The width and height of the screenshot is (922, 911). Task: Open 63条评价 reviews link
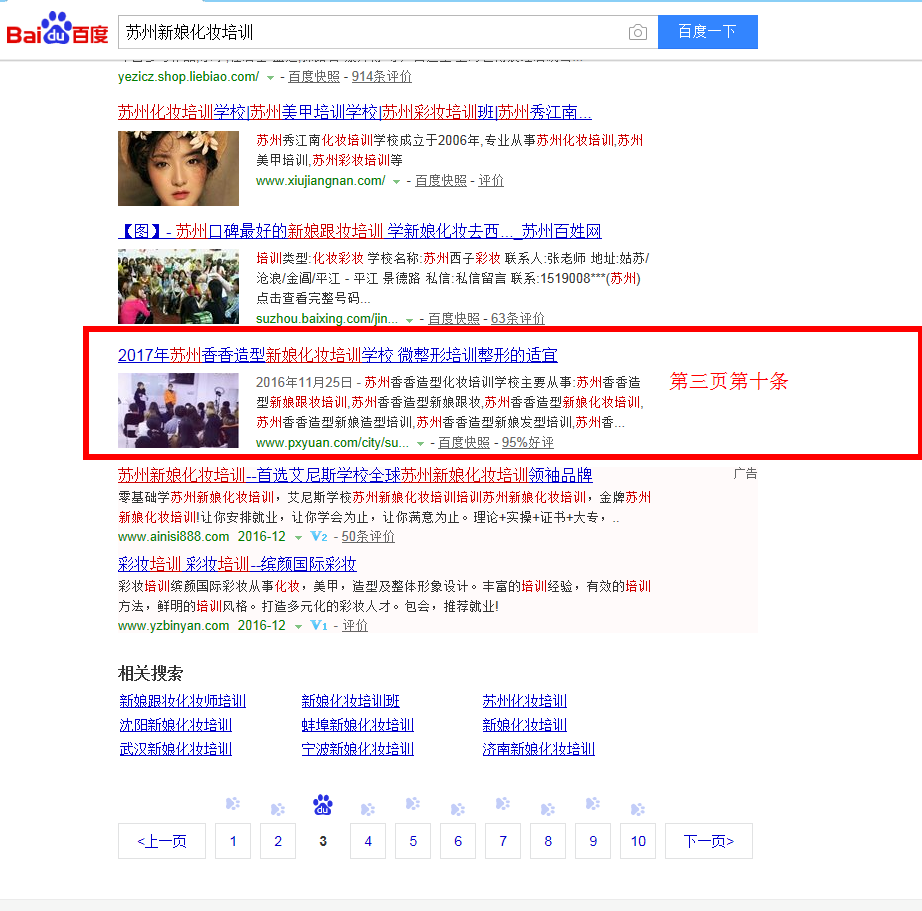tap(517, 318)
